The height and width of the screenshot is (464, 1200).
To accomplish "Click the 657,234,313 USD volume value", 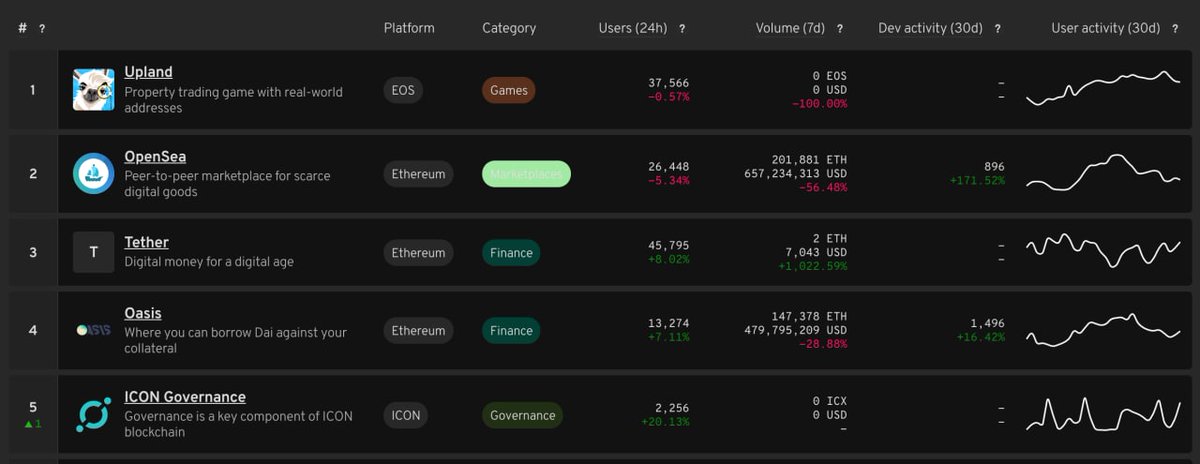I will (796, 174).
